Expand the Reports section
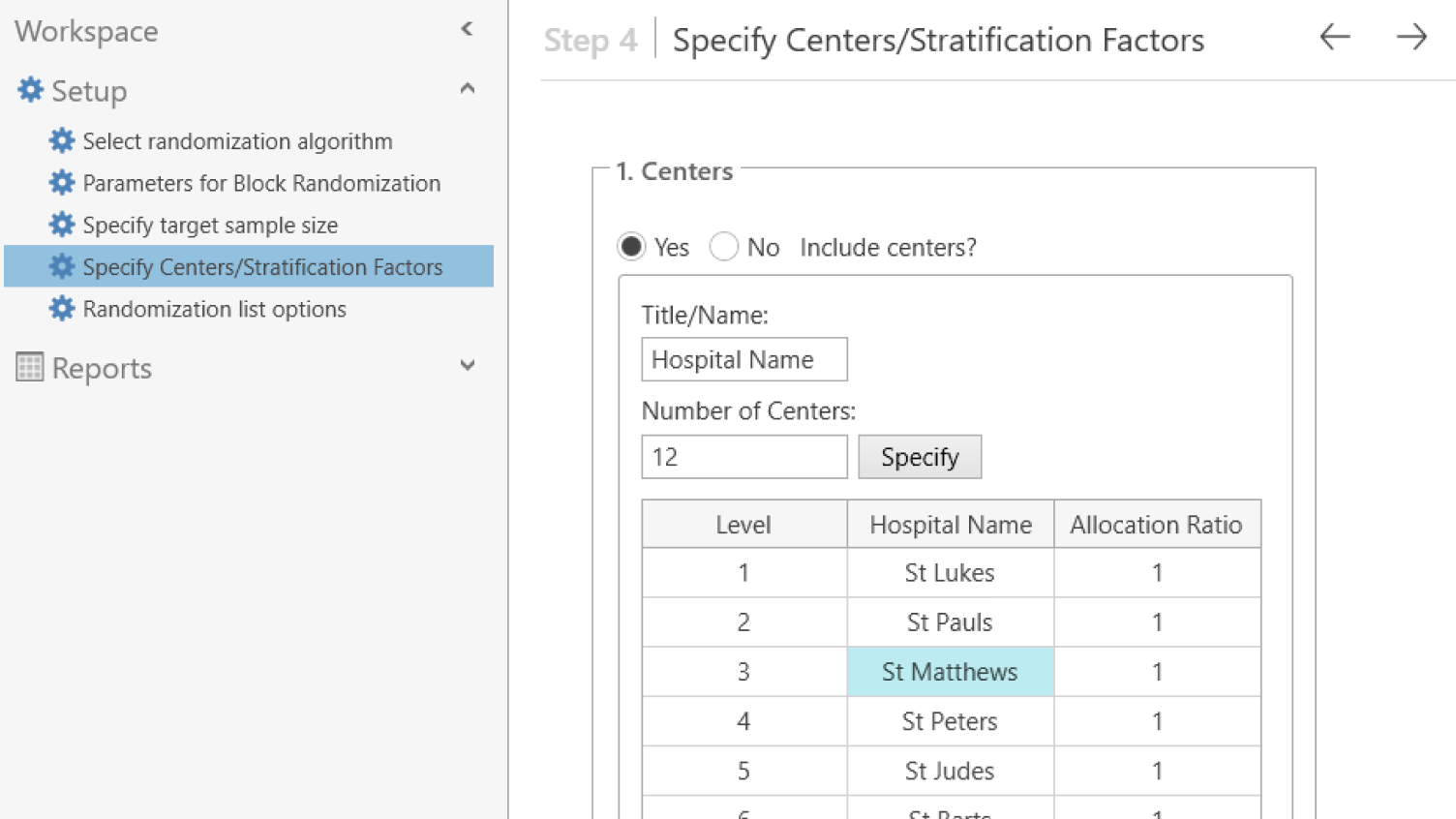The width and height of the screenshot is (1456, 819). pyautogui.click(x=468, y=366)
